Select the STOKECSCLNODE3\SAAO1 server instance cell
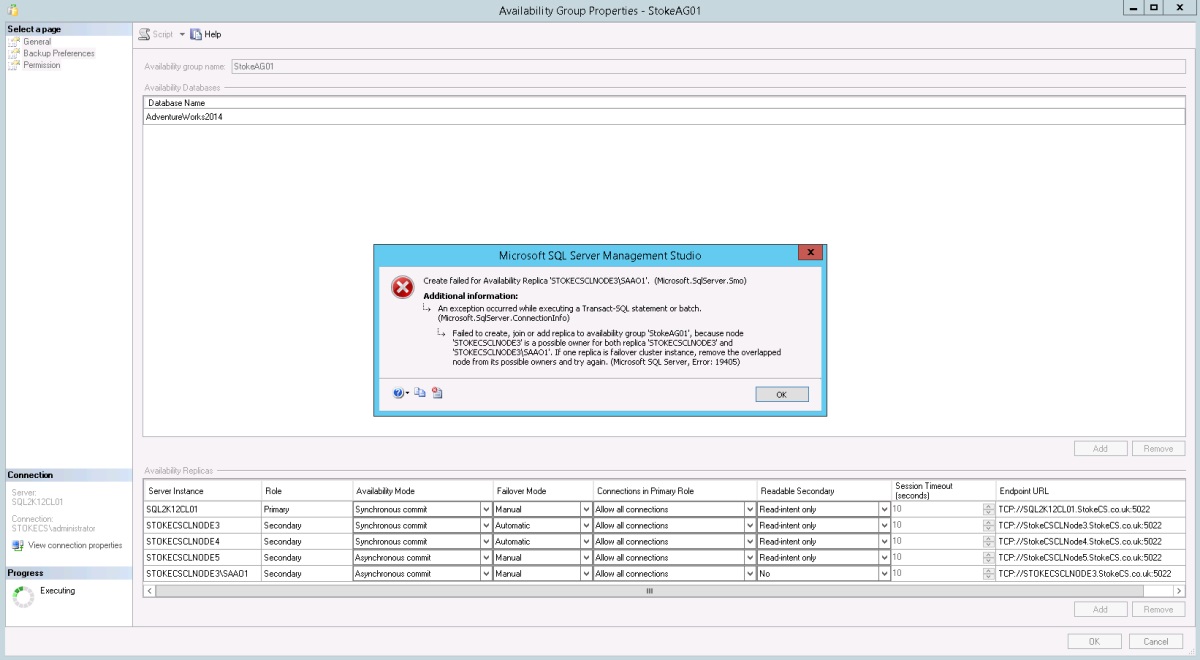The width and height of the screenshot is (1200, 660). [202, 573]
